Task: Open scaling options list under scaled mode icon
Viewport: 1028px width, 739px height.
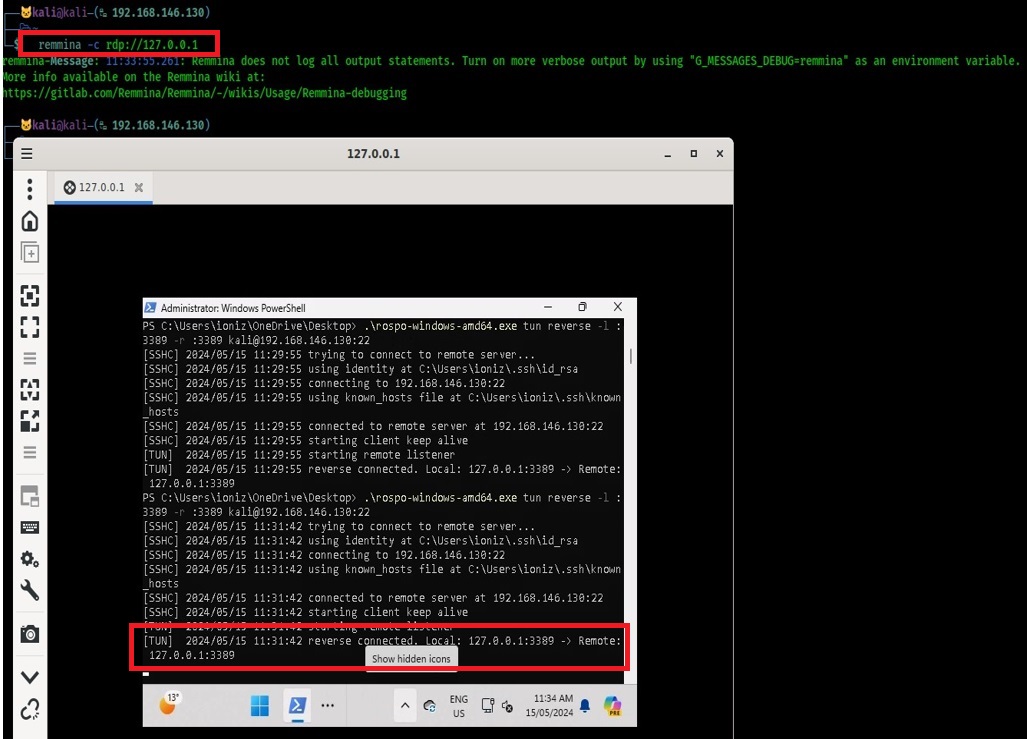Action: click(x=30, y=452)
